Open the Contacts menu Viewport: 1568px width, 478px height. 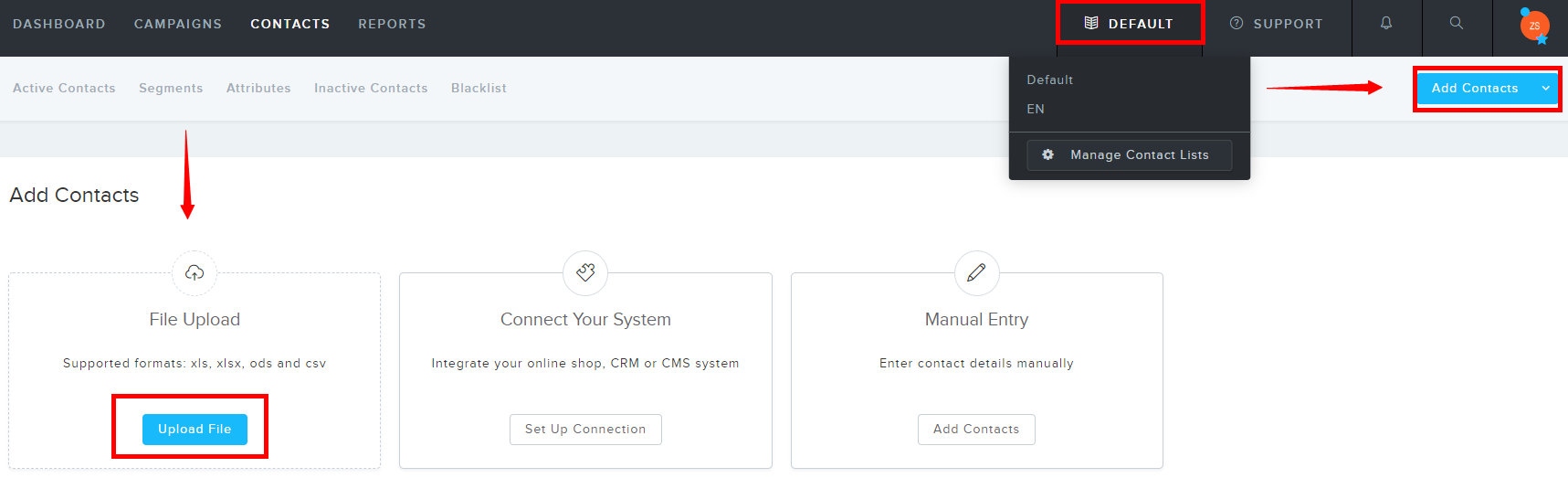click(x=290, y=24)
